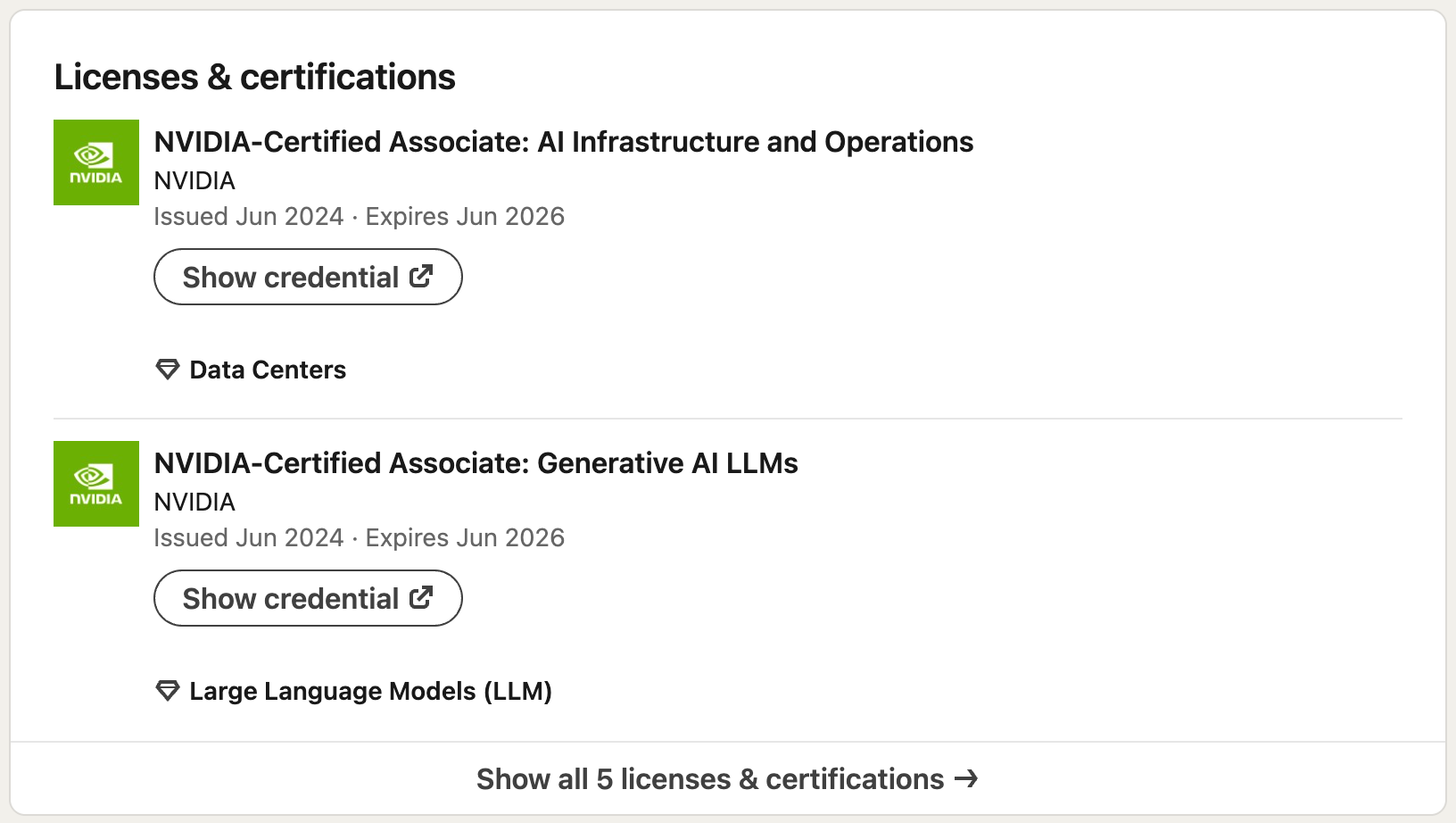Open NVIDIA-Certified Associate: Generative AI LLMs title

coord(476,463)
